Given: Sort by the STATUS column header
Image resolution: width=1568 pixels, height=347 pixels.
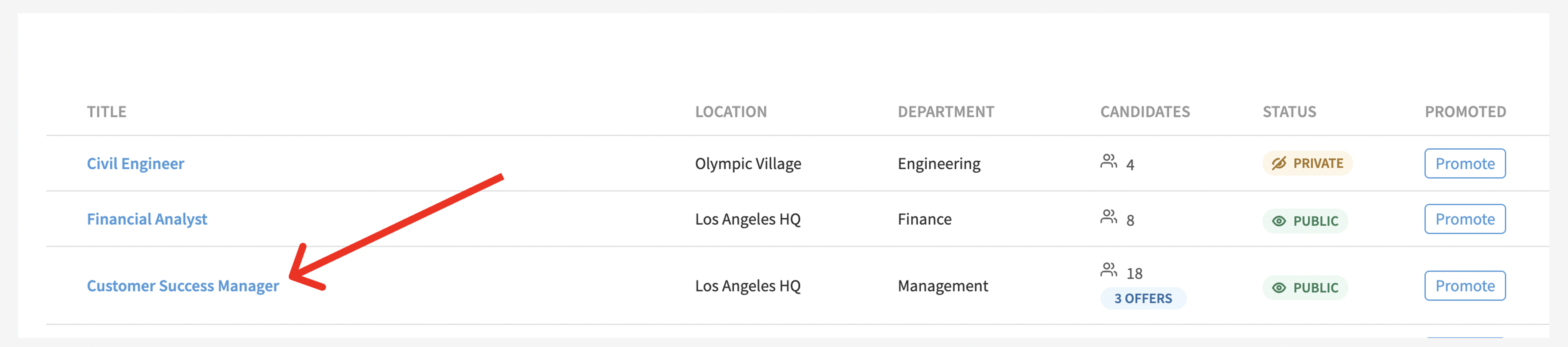Looking at the screenshot, I should tap(1289, 112).
